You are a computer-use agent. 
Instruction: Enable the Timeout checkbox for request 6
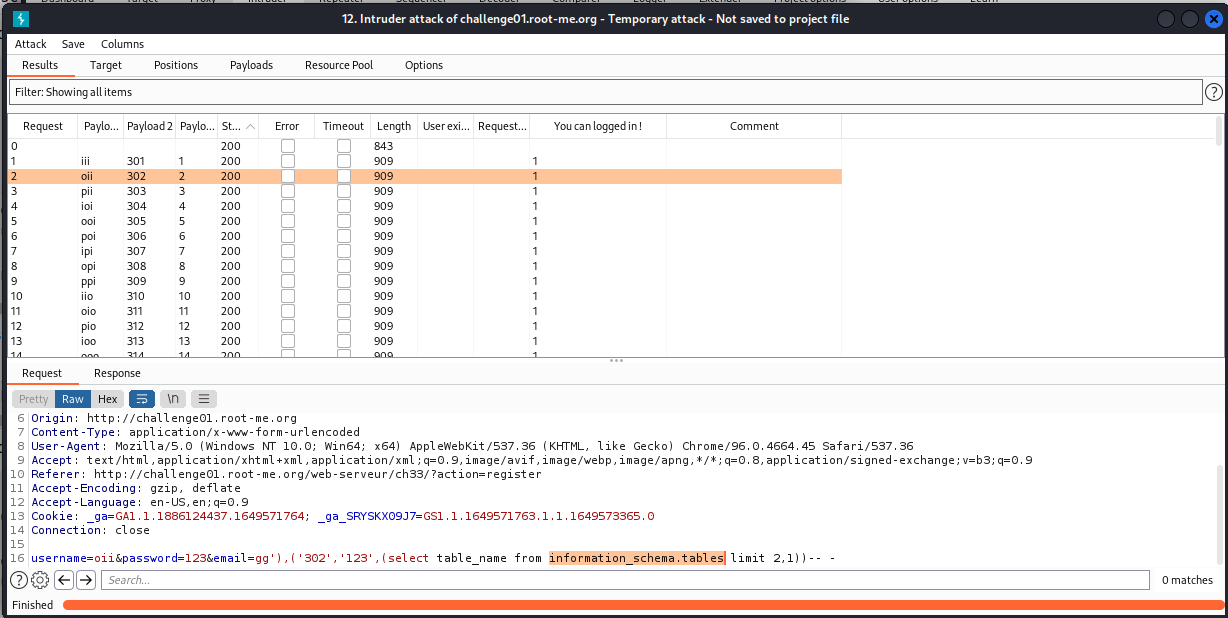click(344, 236)
